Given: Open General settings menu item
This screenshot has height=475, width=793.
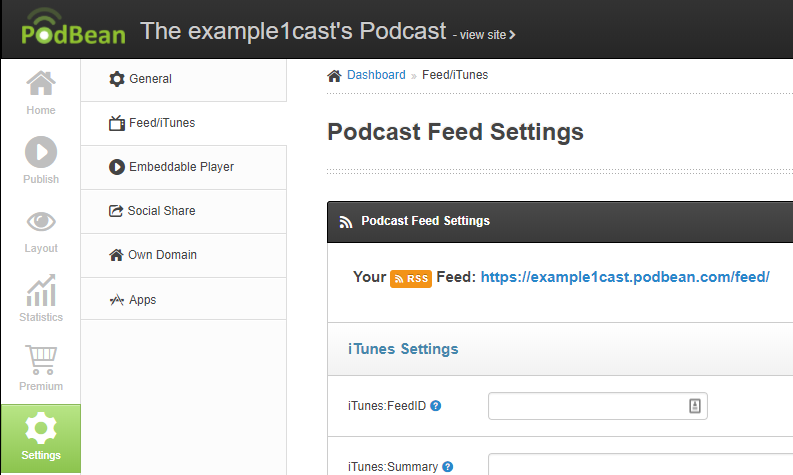Looking at the screenshot, I should click(184, 79).
